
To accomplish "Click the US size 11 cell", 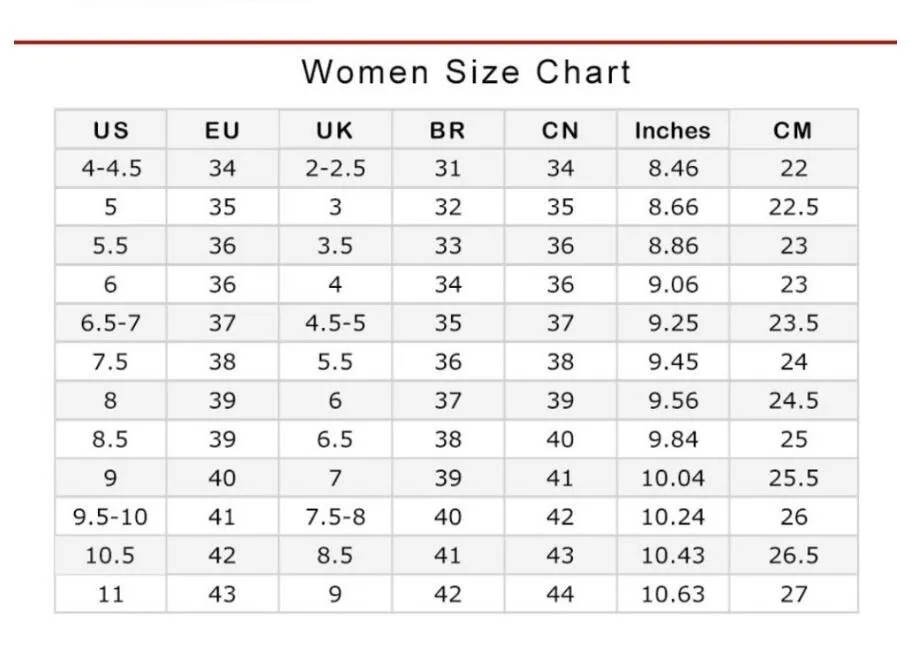I will 111,594.
